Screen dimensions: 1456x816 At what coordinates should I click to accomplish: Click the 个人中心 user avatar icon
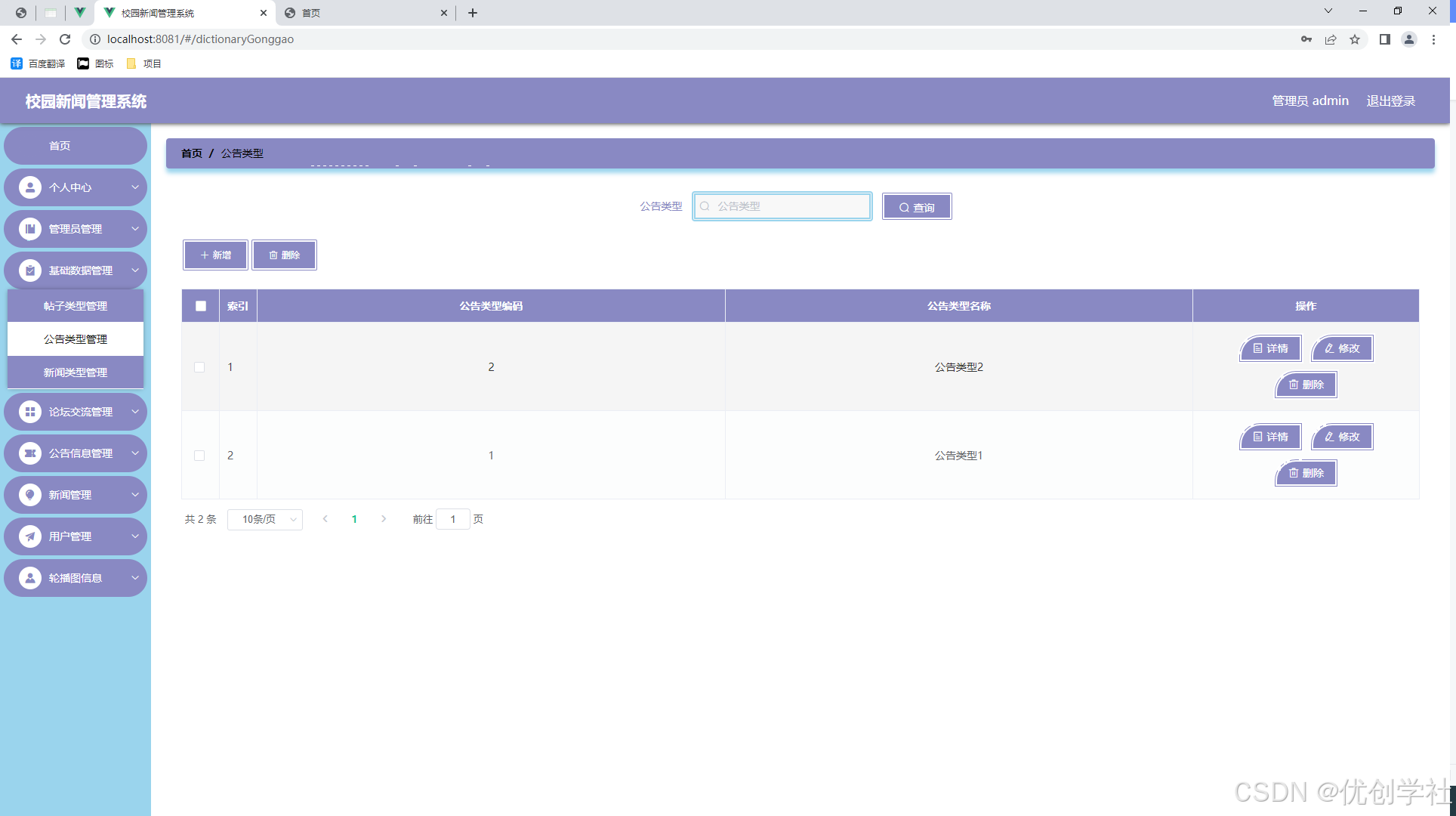click(x=30, y=187)
